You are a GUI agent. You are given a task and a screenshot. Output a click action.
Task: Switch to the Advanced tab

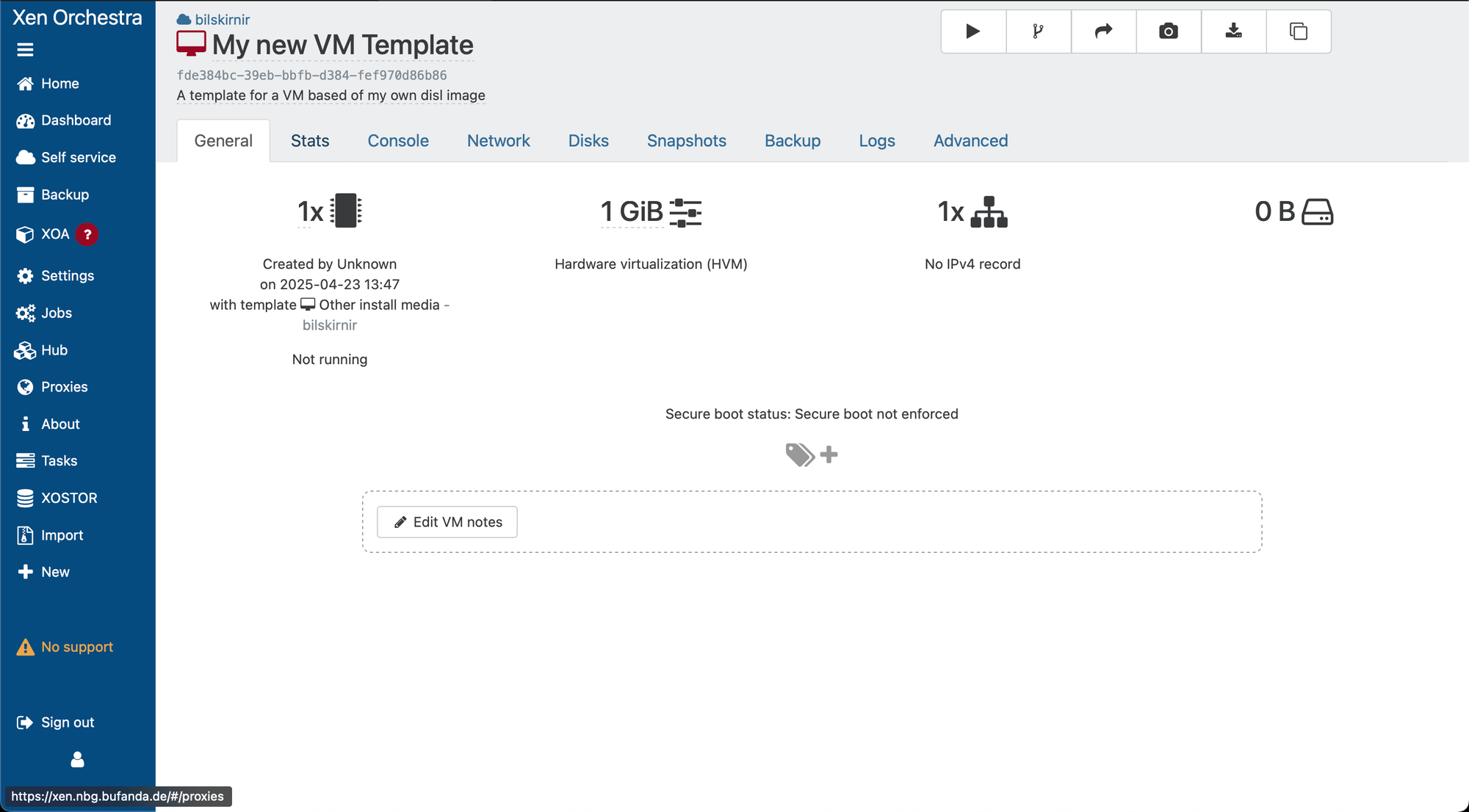[x=971, y=141]
